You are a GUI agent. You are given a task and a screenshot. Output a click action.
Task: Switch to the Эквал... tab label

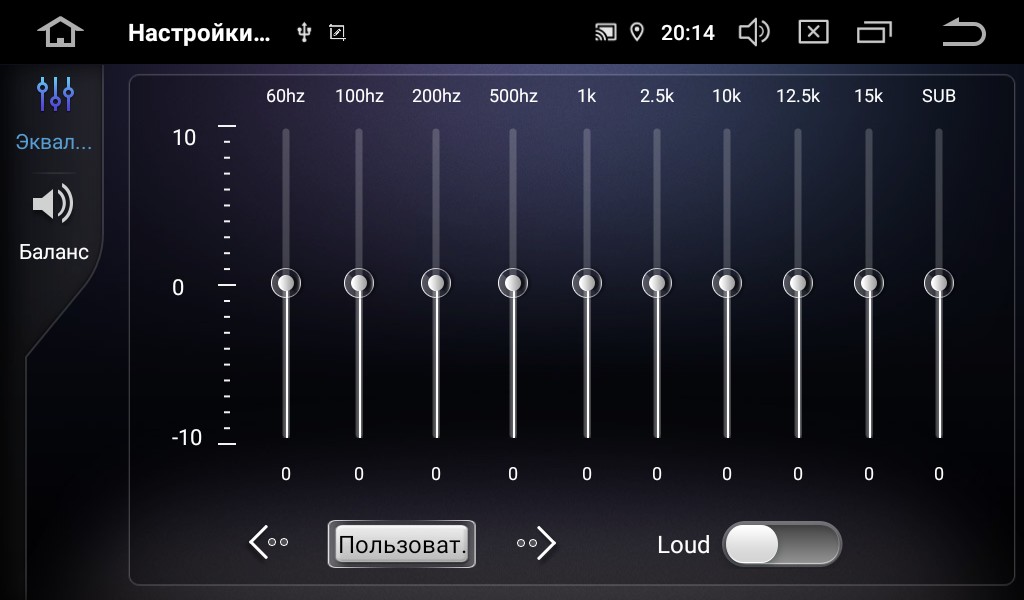[54, 142]
